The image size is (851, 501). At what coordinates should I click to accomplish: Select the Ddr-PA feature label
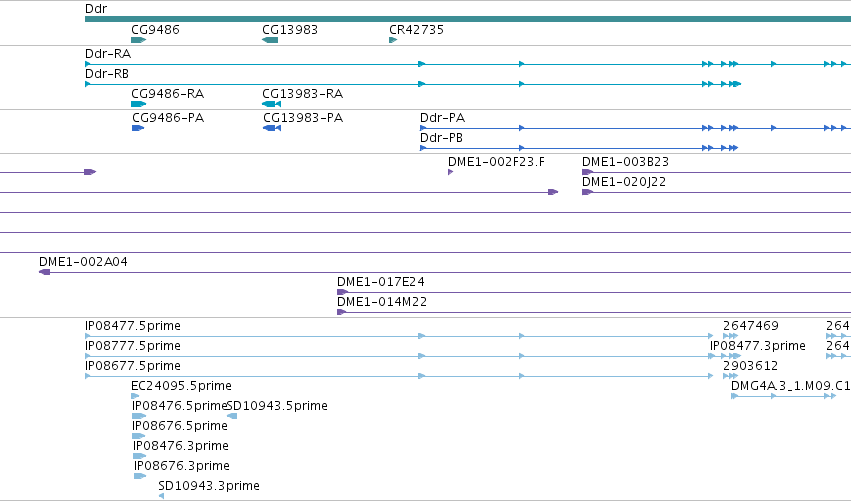442,118
